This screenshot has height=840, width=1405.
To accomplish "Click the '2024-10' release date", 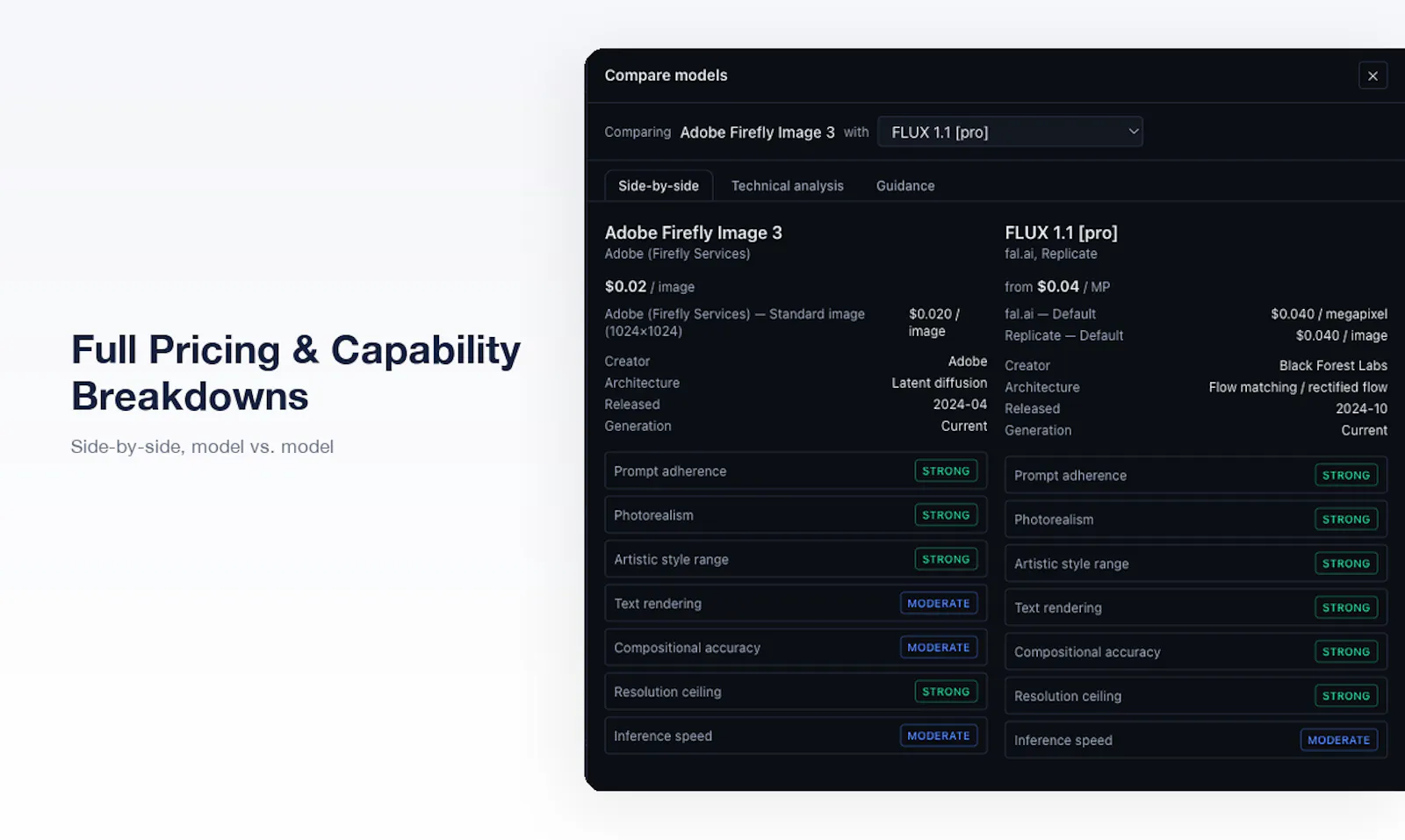I will (1361, 409).
